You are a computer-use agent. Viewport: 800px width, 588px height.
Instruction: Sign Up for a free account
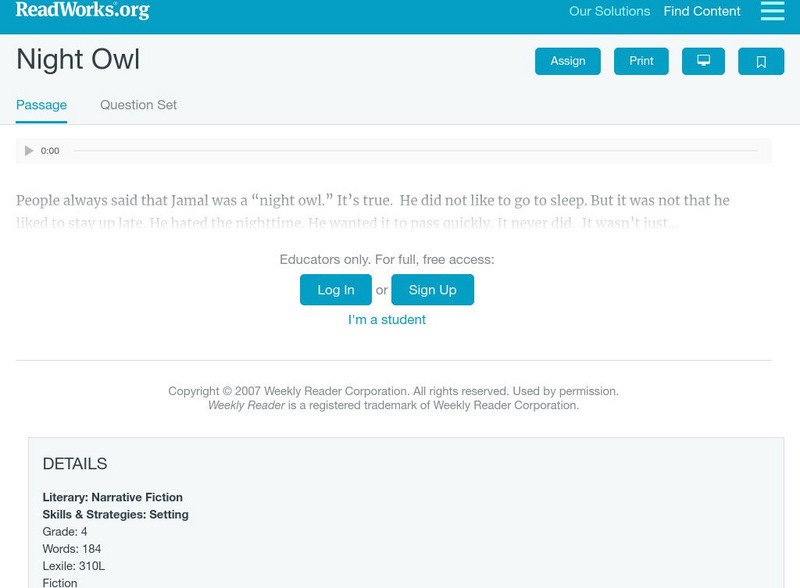click(432, 290)
